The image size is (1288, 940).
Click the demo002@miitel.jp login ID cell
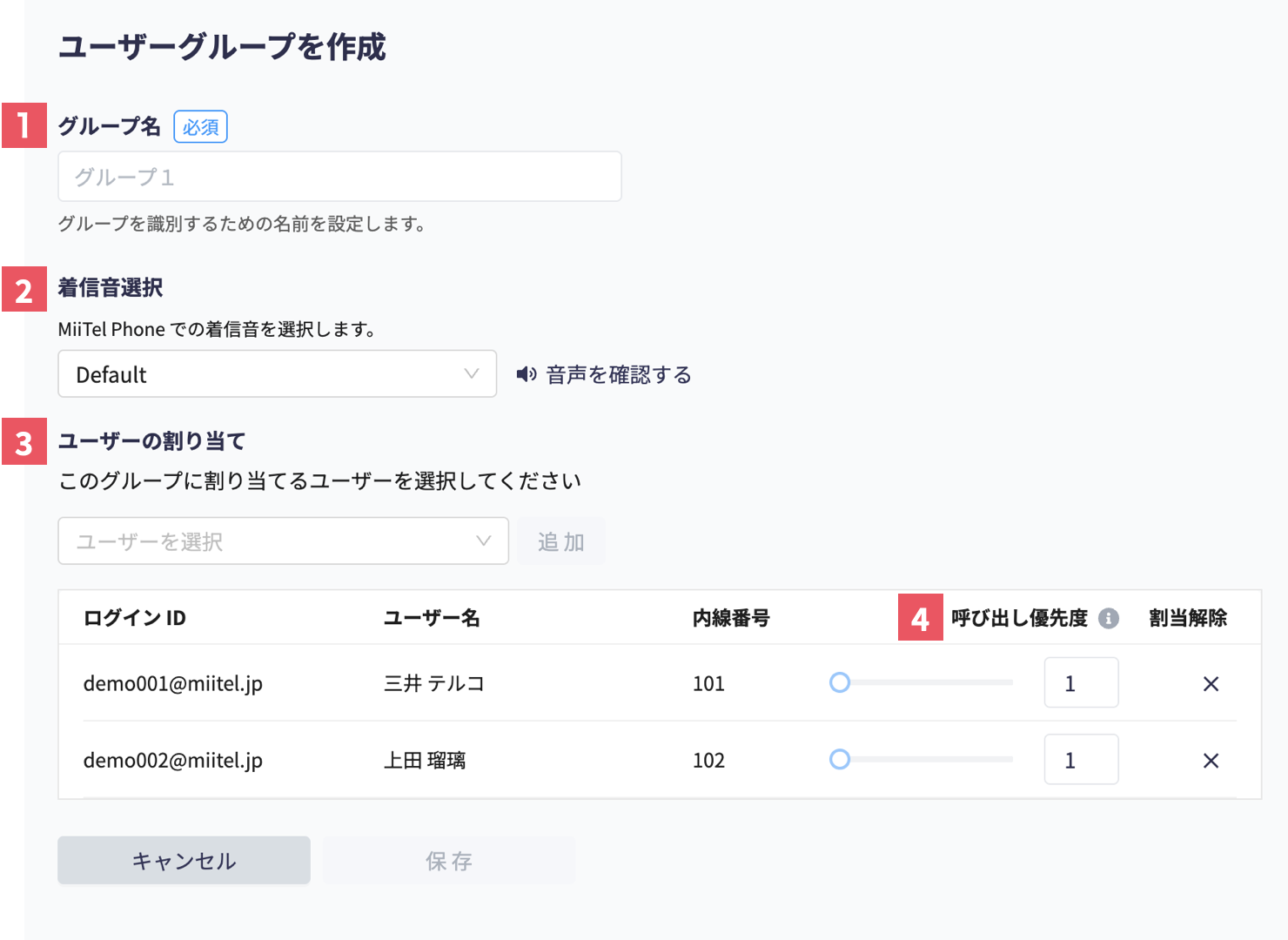(173, 760)
